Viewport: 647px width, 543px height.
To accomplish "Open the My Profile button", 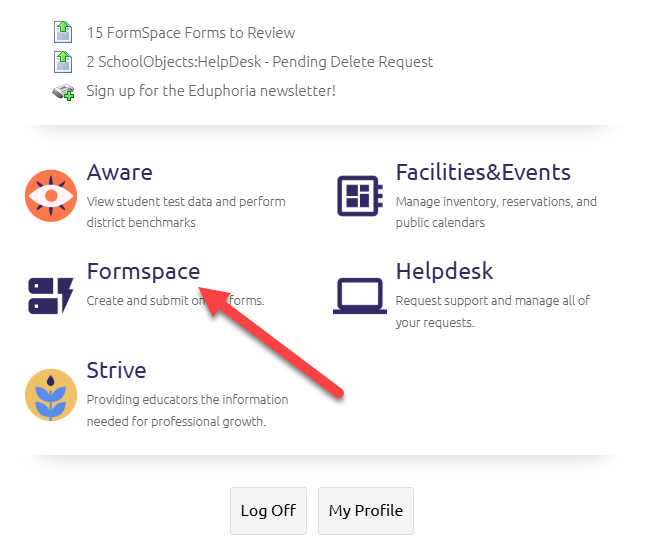I will pos(365,511).
